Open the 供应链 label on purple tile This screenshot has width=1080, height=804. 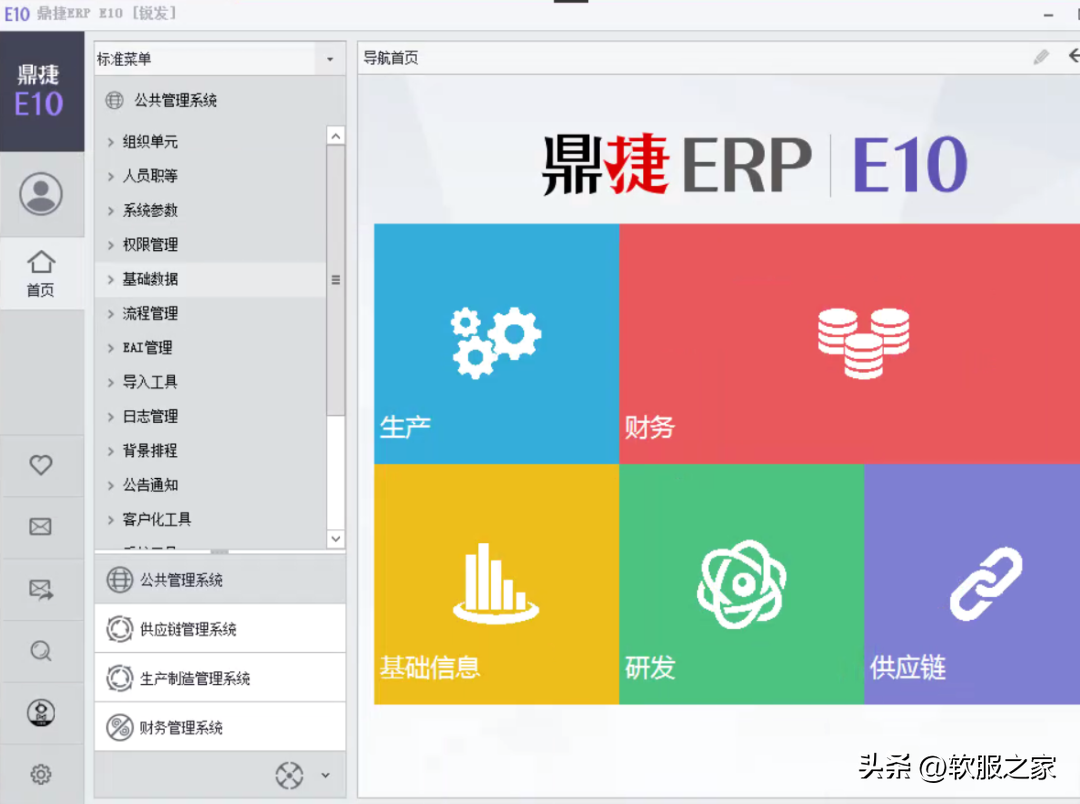click(908, 668)
